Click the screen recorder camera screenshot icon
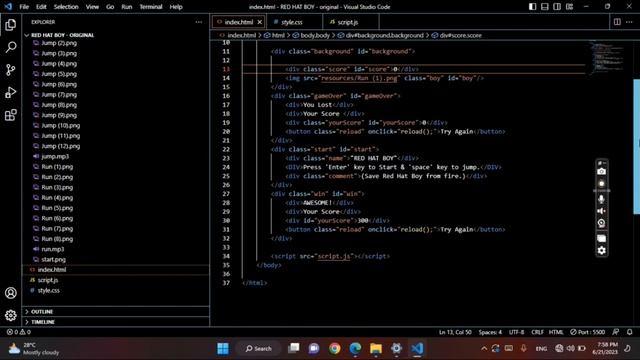640x360 pixels. [601, 172]
